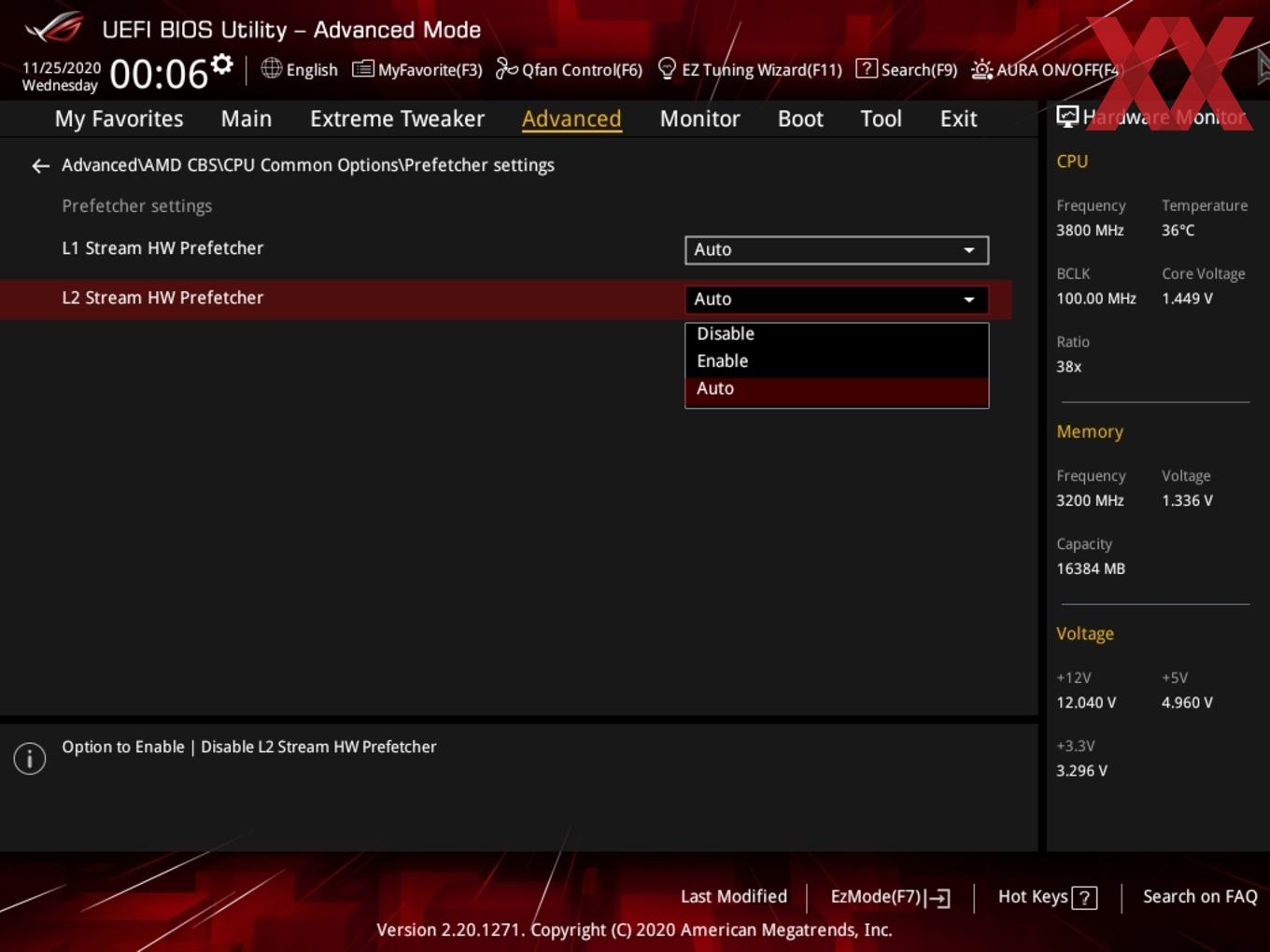The width and height of the screenshot is (1270, 952).
Task: Select the Advanced tab
Action: tap(571, 119)
